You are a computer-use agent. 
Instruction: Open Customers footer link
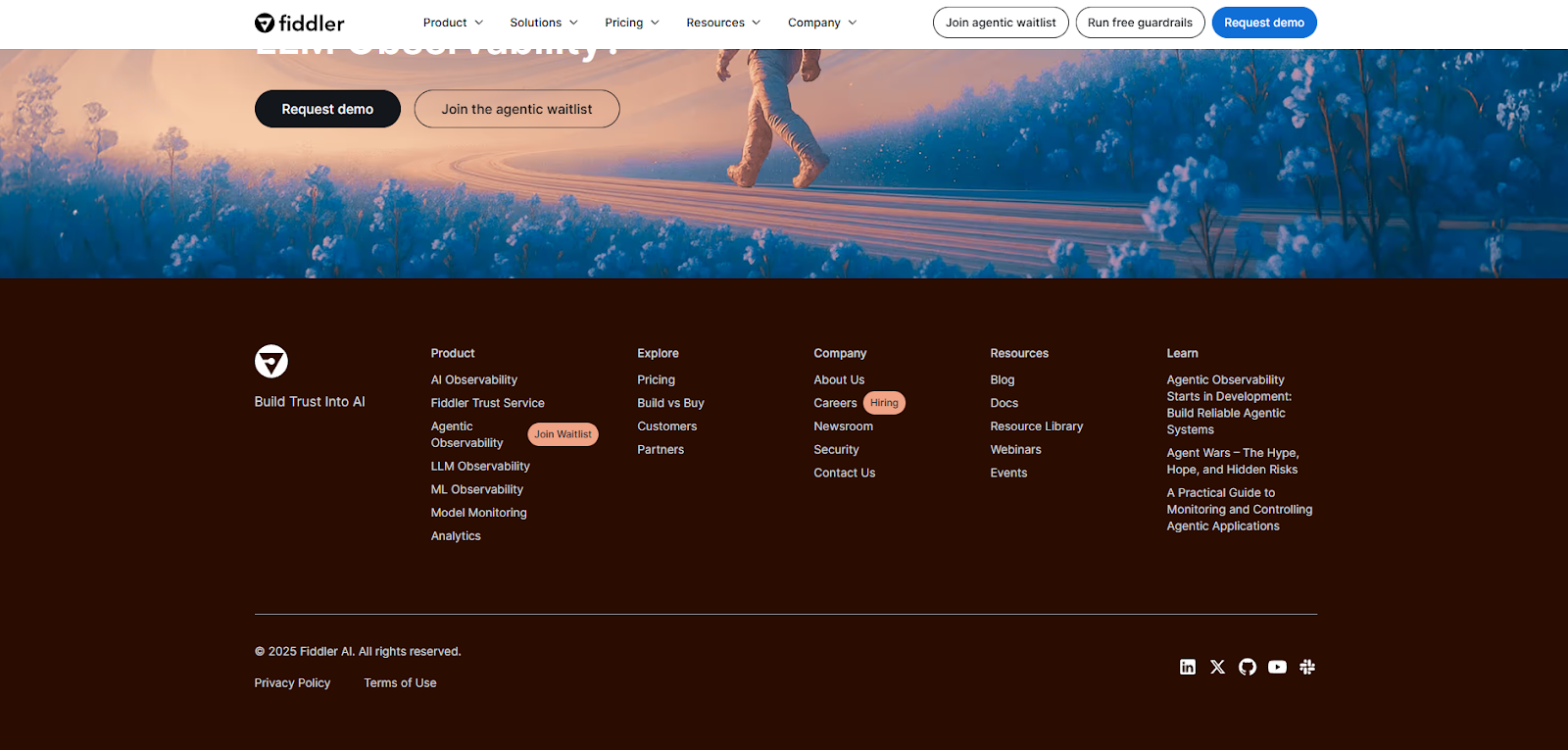(666, 426)
